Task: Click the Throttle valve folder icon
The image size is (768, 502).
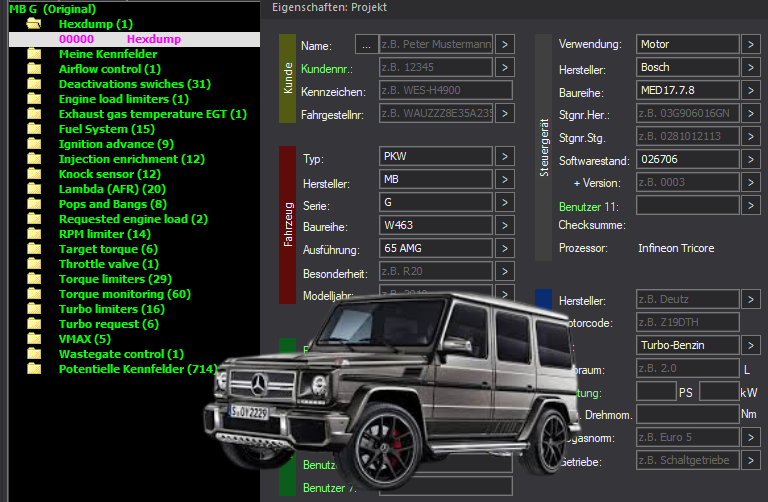Action: point(34,264)
